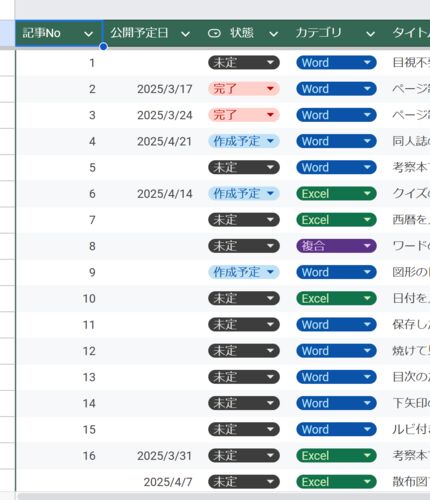Open the 未定 status chip in row 12
Viewport: 430px width, 500px height.
pos(244,351)
